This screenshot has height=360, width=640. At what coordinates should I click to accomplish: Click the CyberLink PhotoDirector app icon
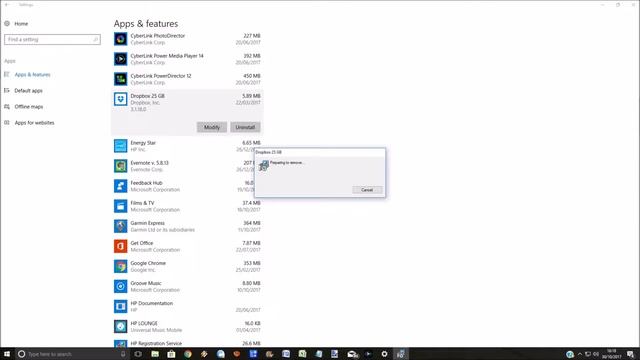click(120, 39)
